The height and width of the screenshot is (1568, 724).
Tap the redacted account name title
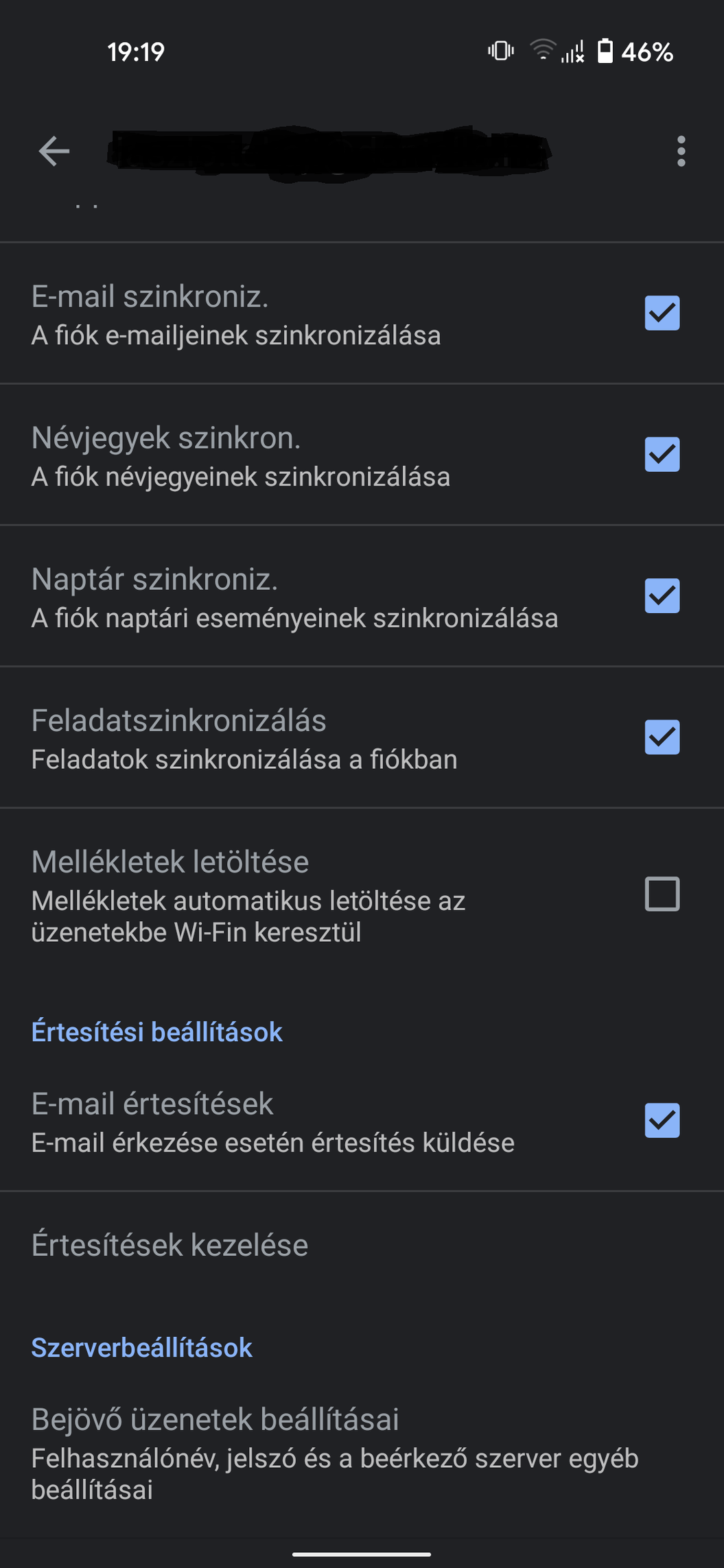[x=329, y=152]
